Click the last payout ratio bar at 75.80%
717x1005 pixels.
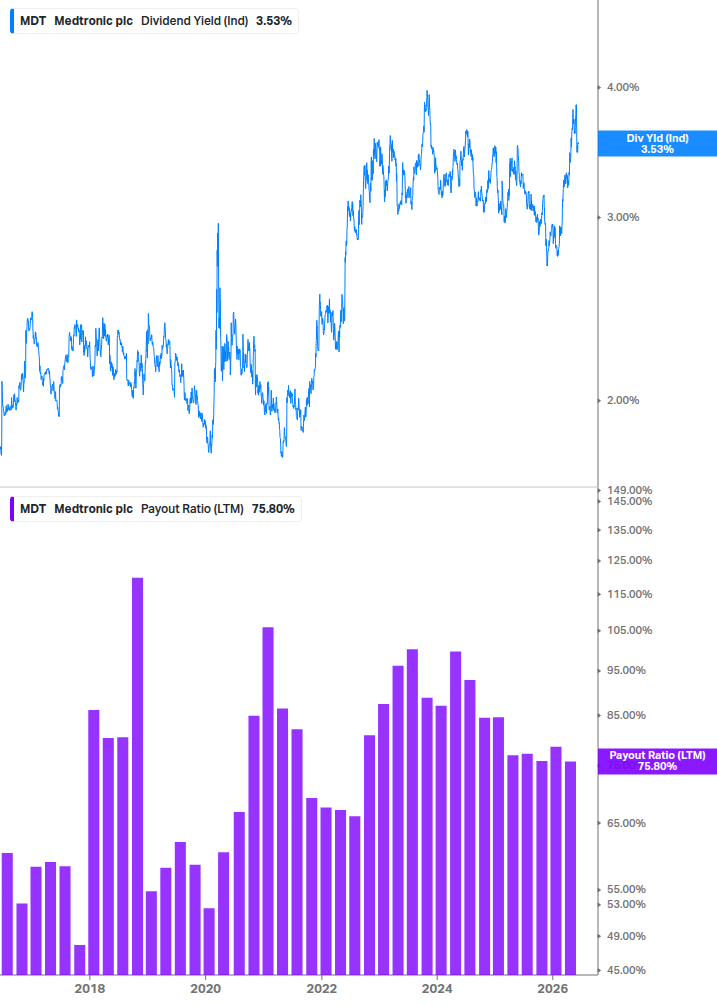(570, 868)
